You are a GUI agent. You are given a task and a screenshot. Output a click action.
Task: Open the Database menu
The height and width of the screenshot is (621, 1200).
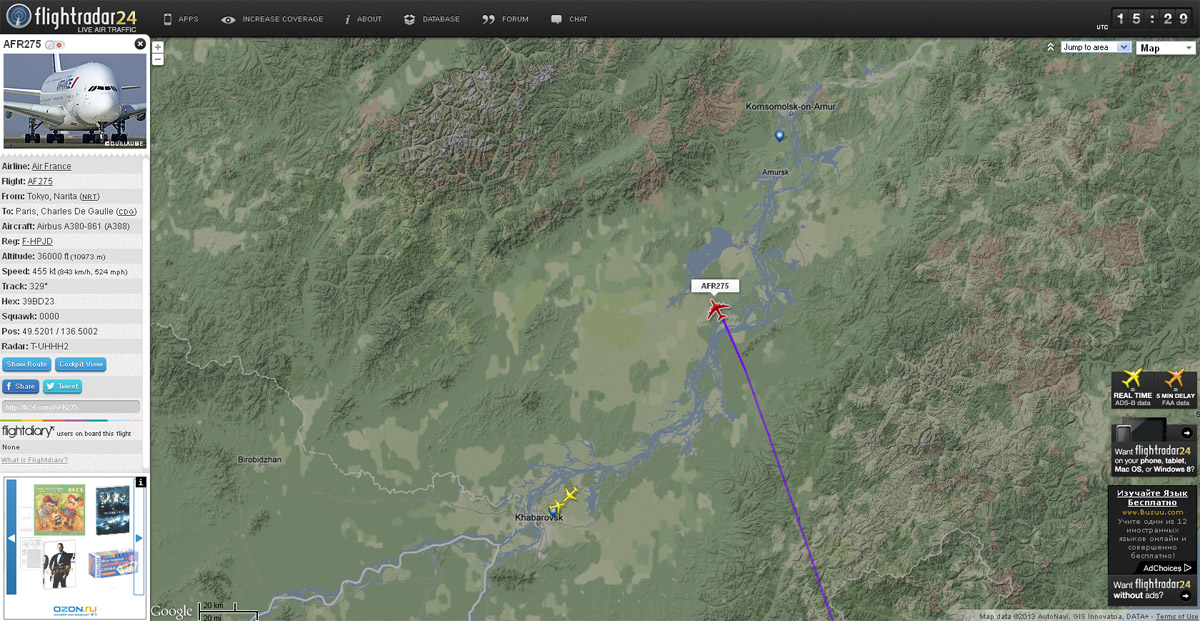432,19
